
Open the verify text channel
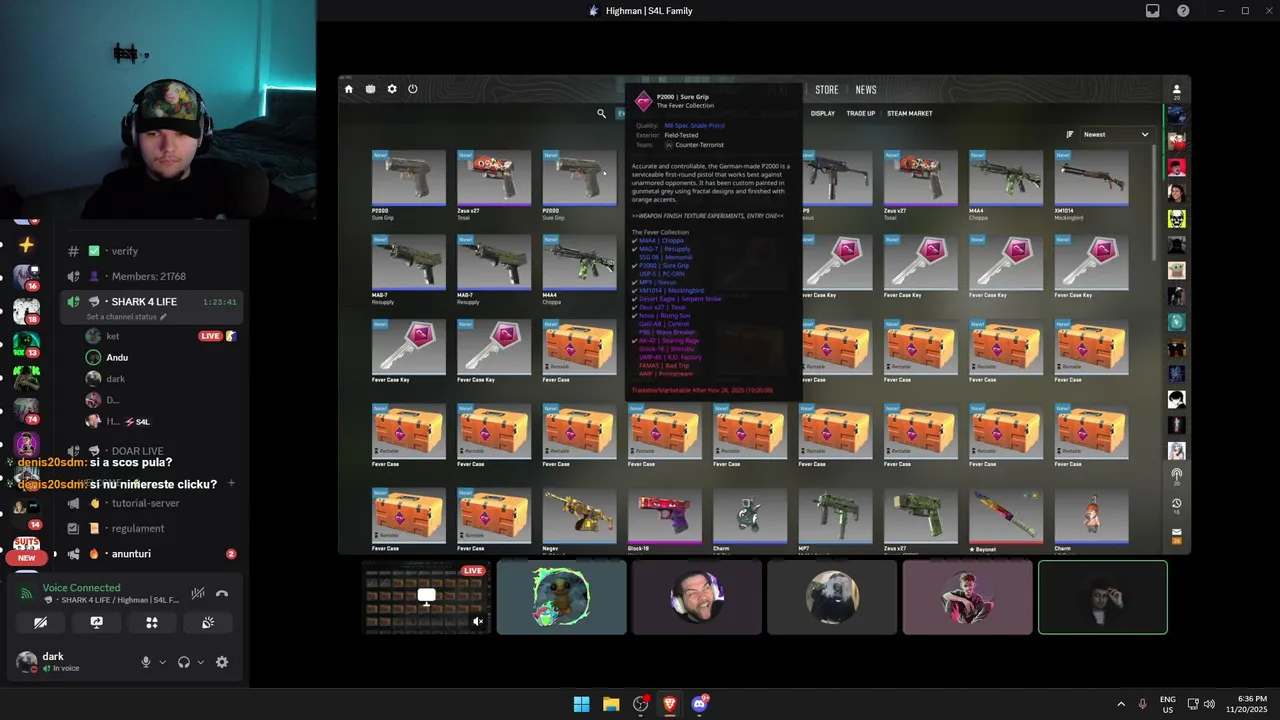coord(150,251)
